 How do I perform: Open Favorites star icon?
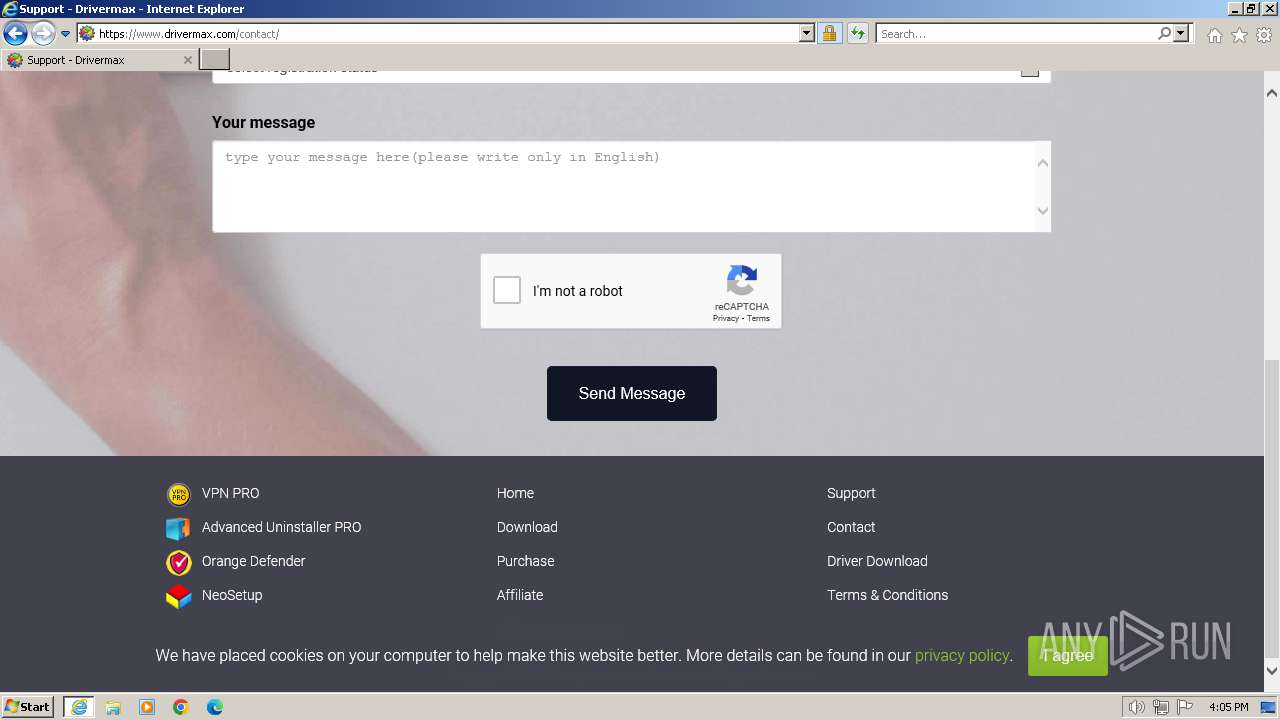click(1239, 35)
